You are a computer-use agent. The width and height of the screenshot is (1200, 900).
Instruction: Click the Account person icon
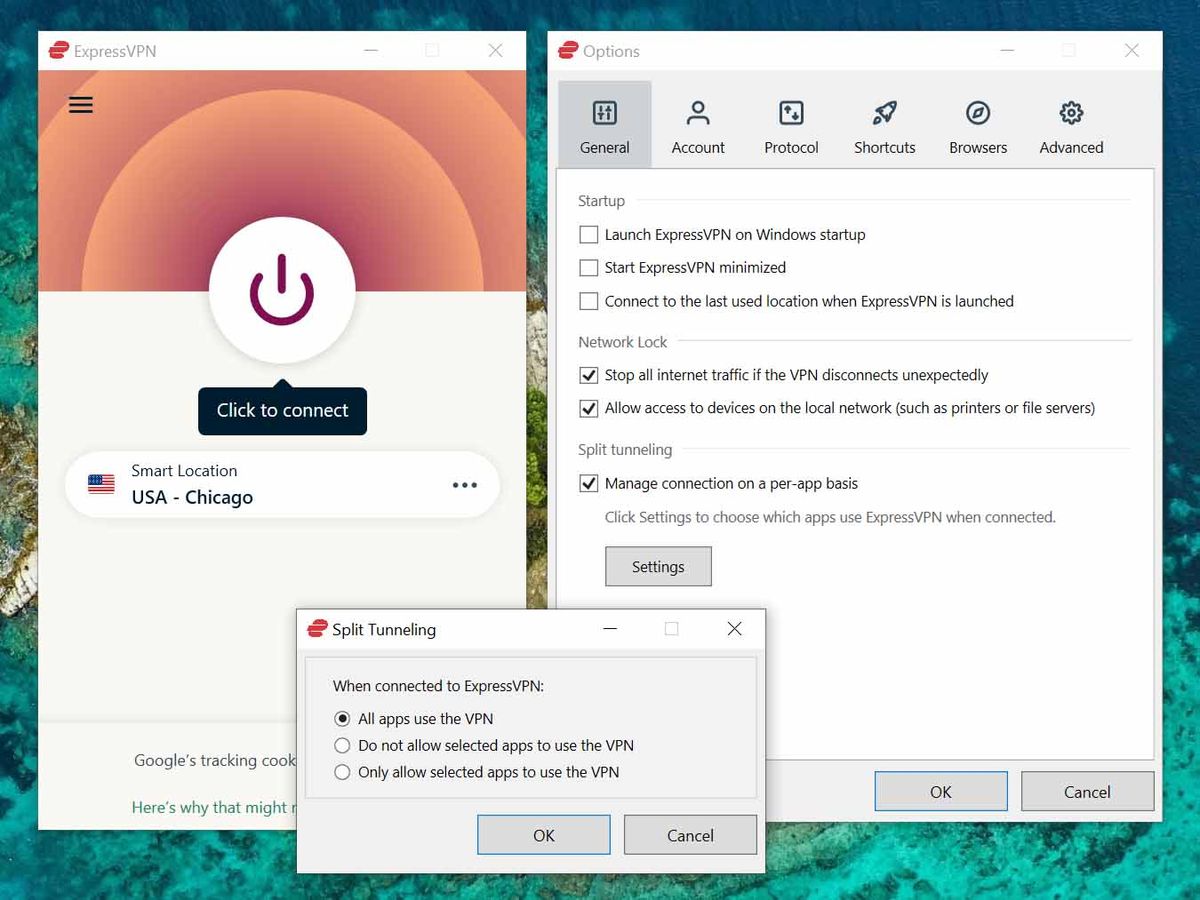(x=697, y=114)
